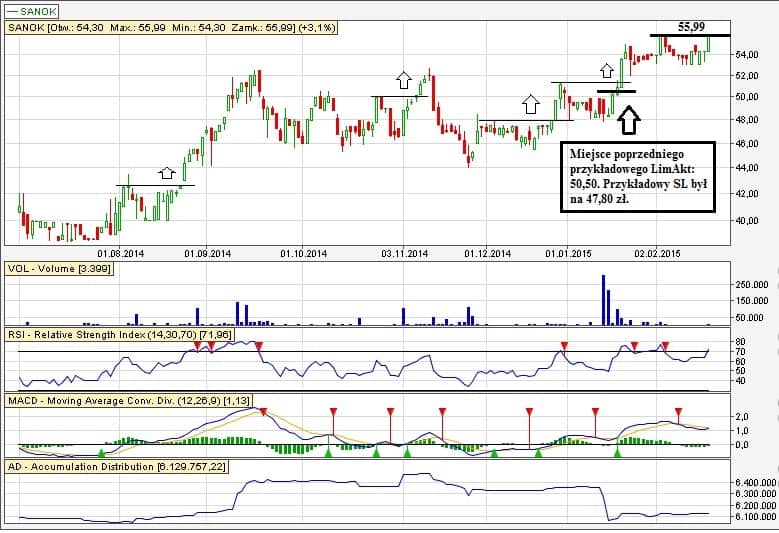Click the tallest volume bar in January 2015
The width and height of the screenshot is (779, 533).
pos(604,299)
